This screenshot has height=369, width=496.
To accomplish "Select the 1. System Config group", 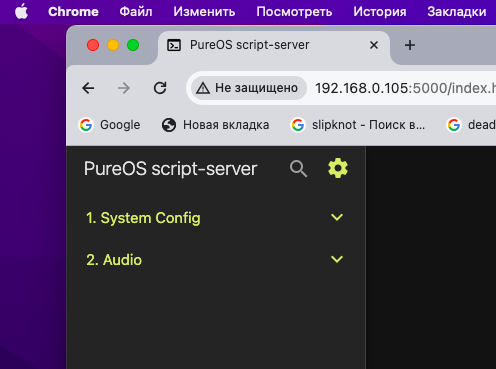I will tap(216, 218).
